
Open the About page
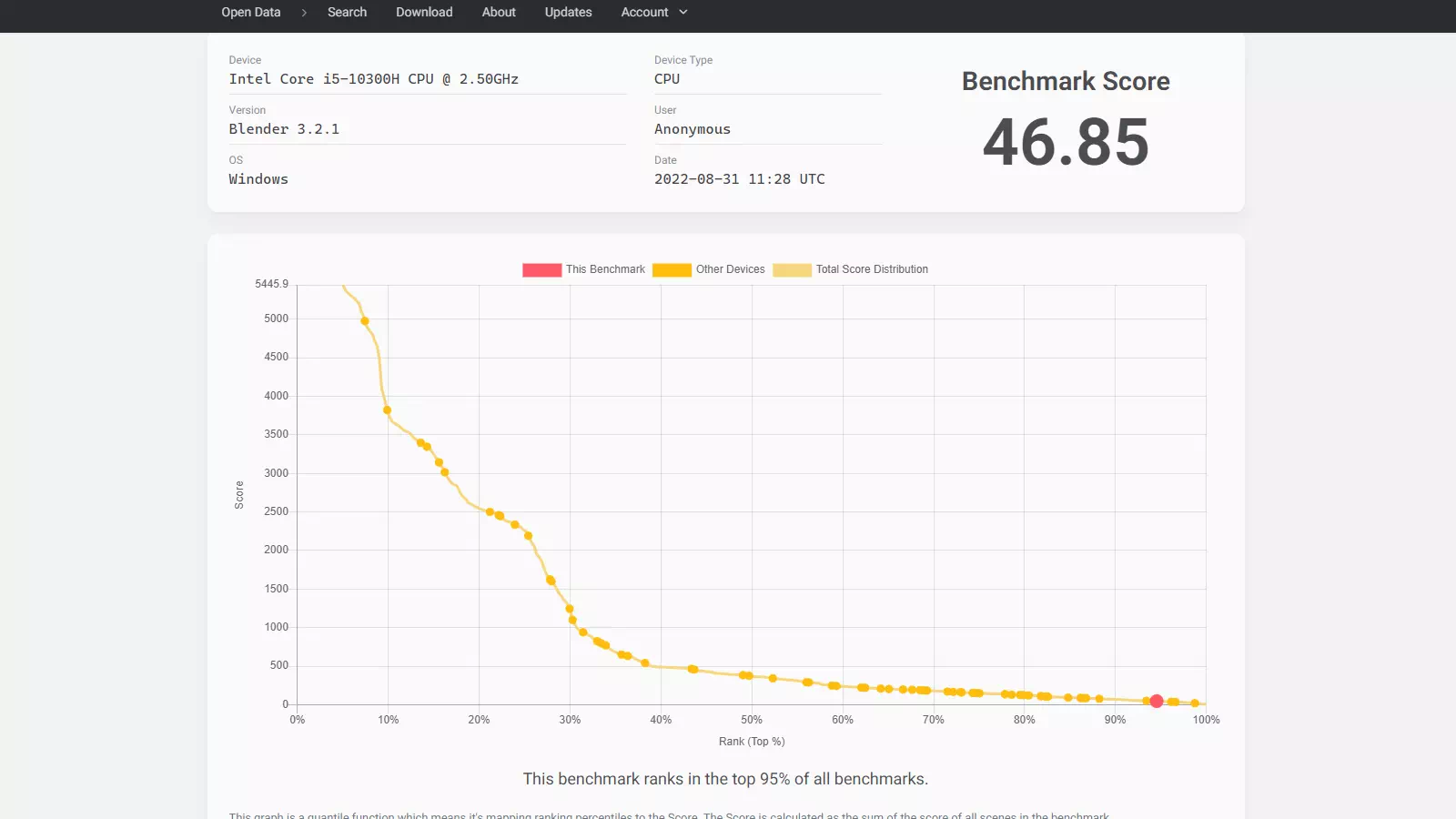click(498, 12)
